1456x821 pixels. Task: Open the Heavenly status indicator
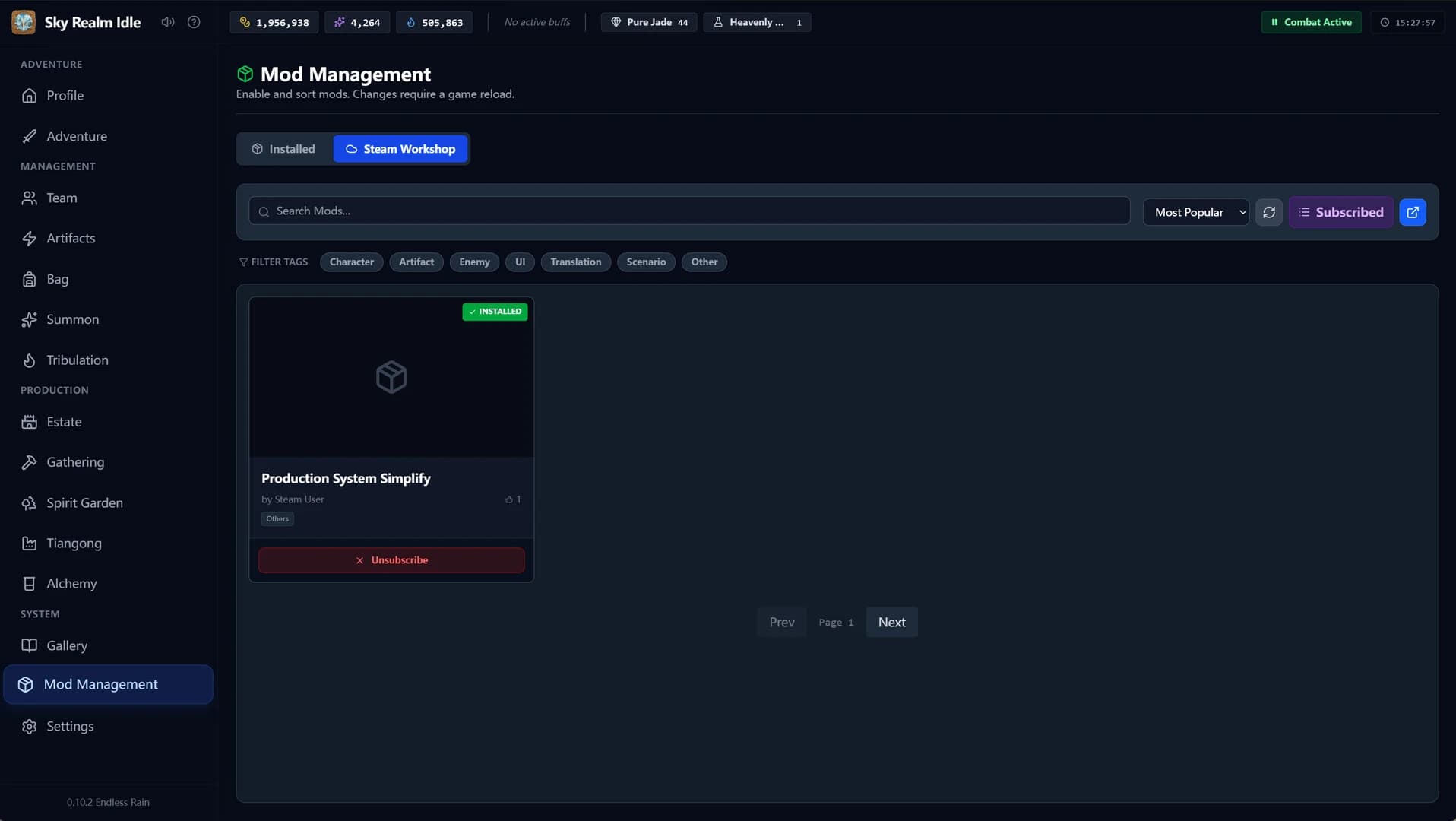point(757,22)
